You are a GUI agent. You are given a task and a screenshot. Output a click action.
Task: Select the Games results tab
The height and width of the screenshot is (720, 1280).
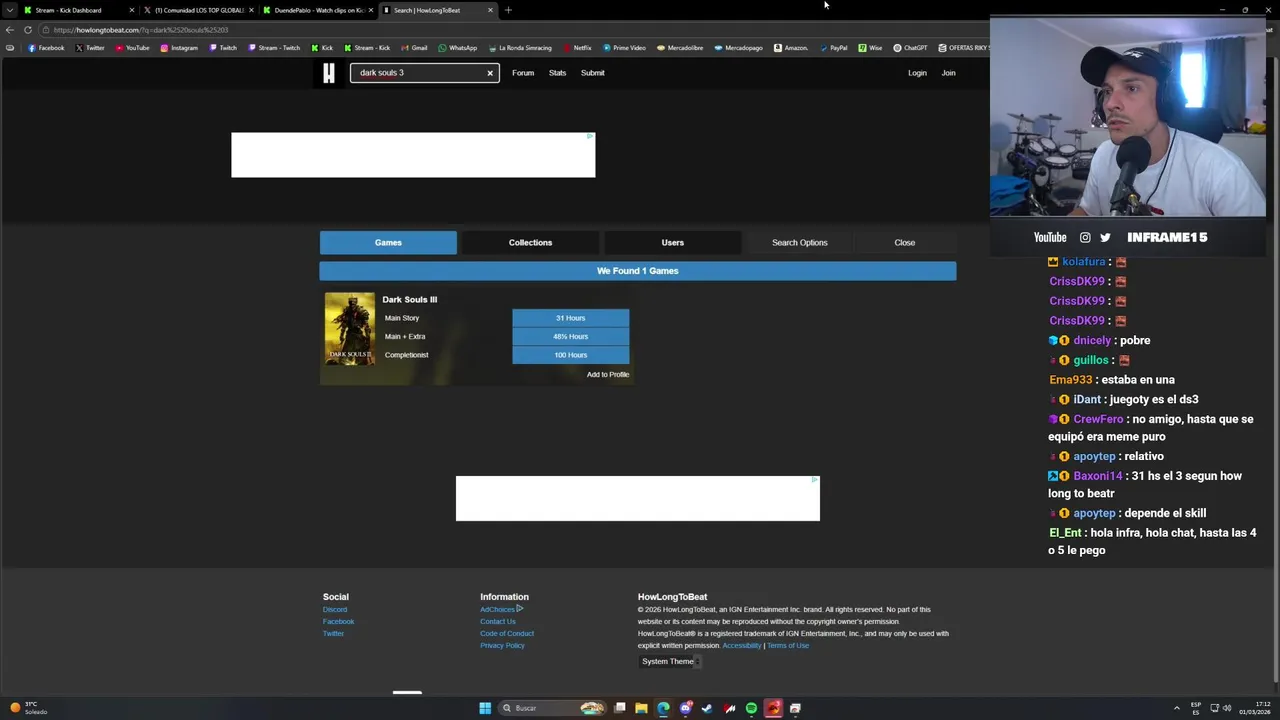coord(388,242)
